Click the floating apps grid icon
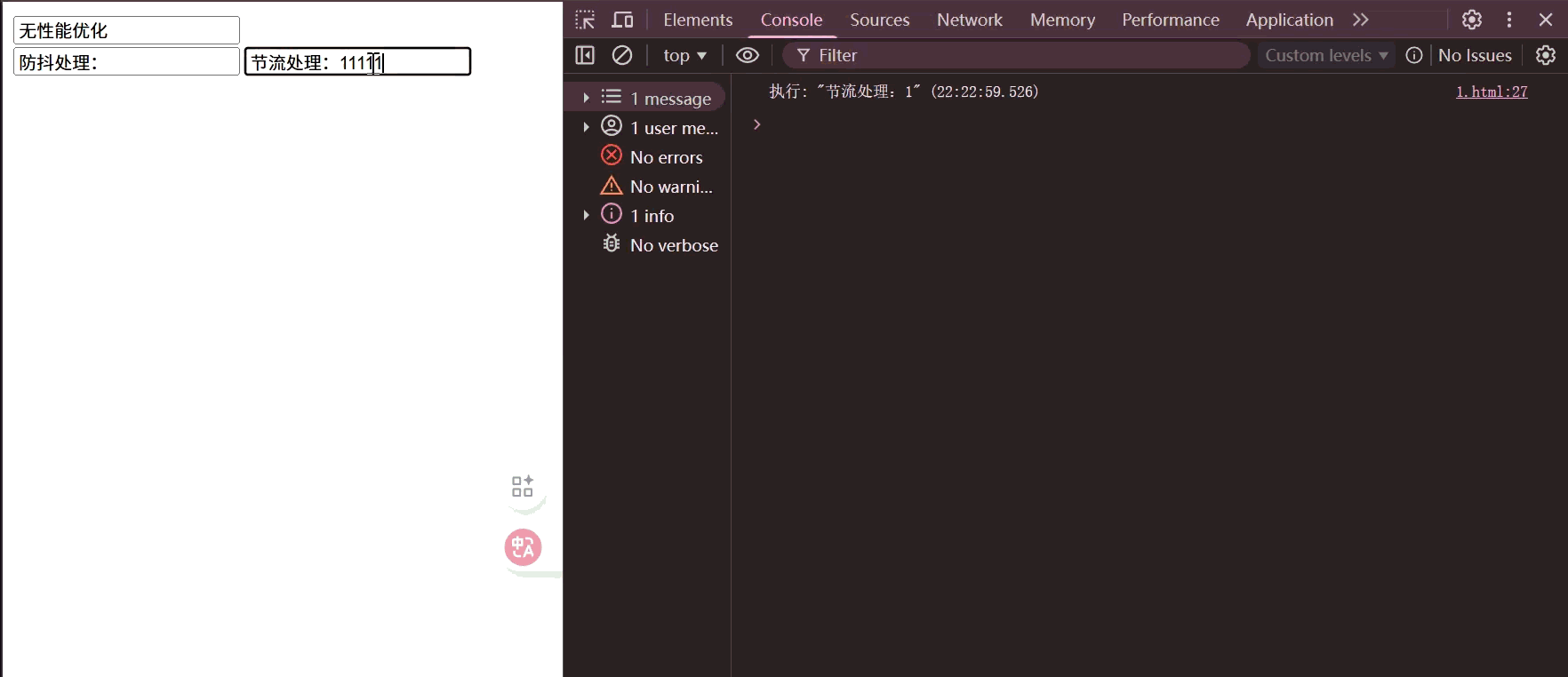The image size is (1568, 677). (x=523, y=486)
